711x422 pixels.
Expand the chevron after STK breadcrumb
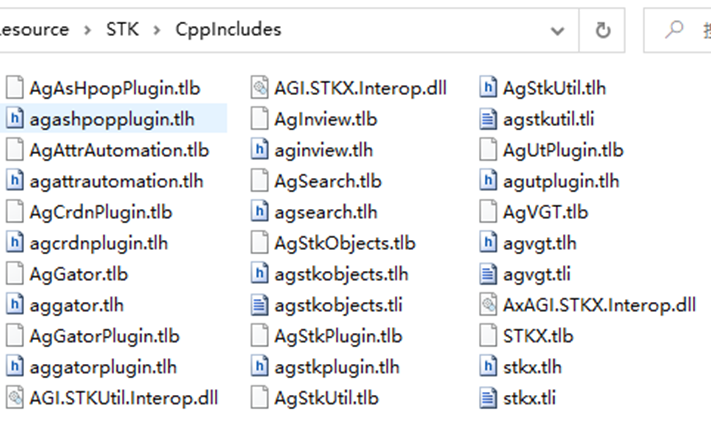[158, 30]
